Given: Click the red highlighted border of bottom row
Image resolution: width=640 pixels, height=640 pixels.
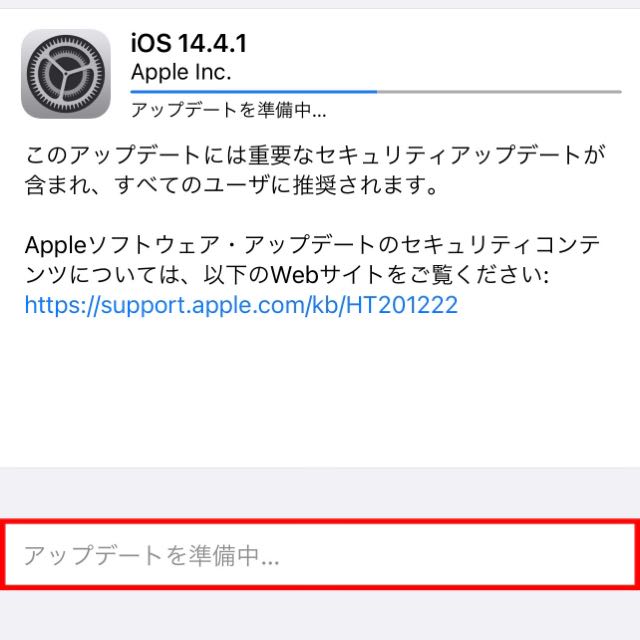Looking at the screenshot, I should coord(320,521).
